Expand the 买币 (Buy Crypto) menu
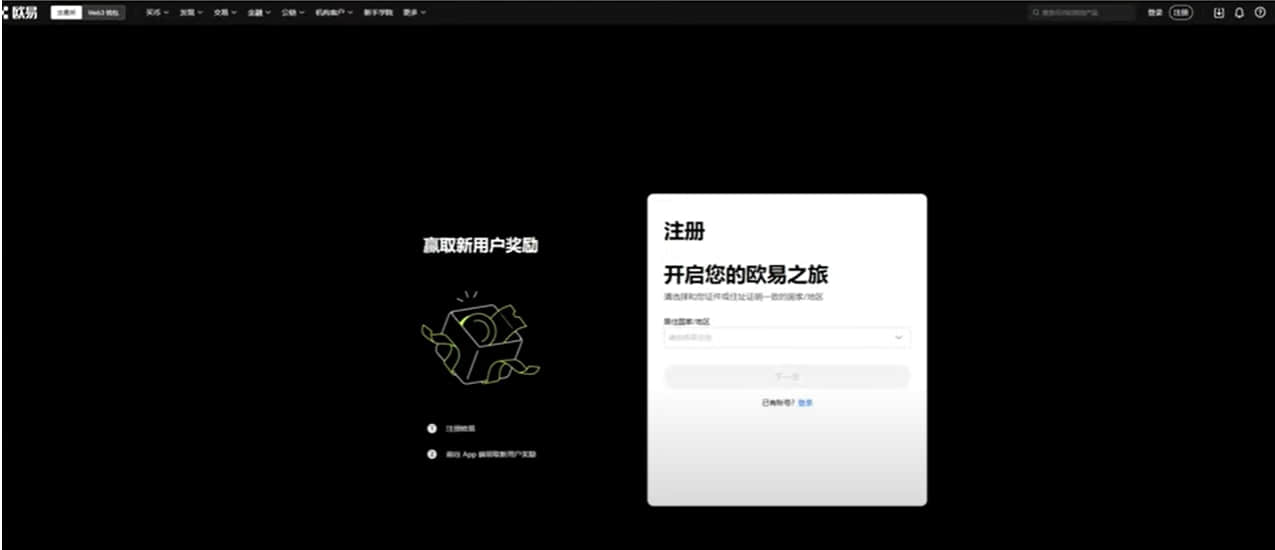Screen dimensions: 1275x550 (x=157, y=12)
